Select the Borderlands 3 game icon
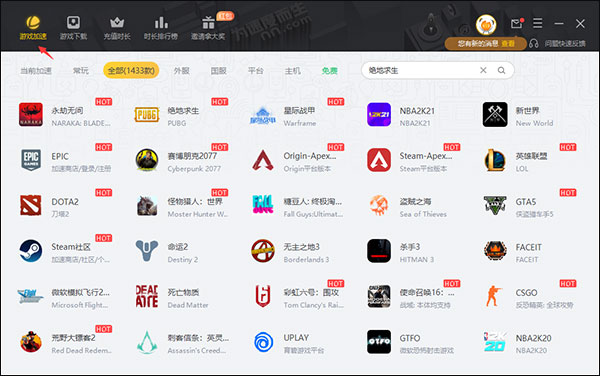Image resolution: width=600 pixels, height=376 pixels. 263,251
